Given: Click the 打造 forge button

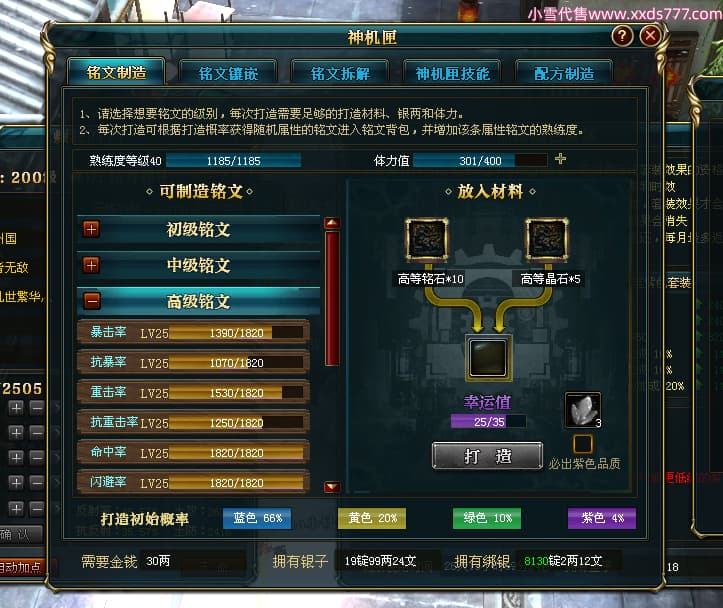Looking at the screenshot, I should click(x=487, y=456).
